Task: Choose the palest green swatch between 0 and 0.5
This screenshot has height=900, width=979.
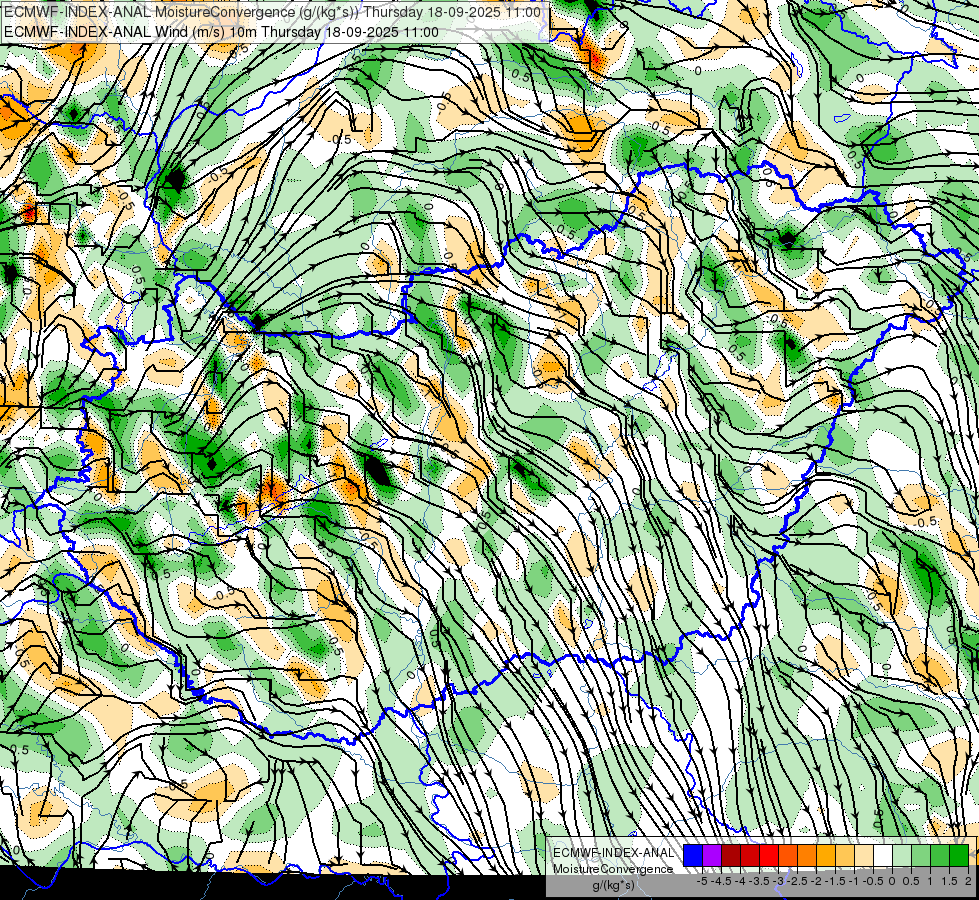Action: click(901, 855)
